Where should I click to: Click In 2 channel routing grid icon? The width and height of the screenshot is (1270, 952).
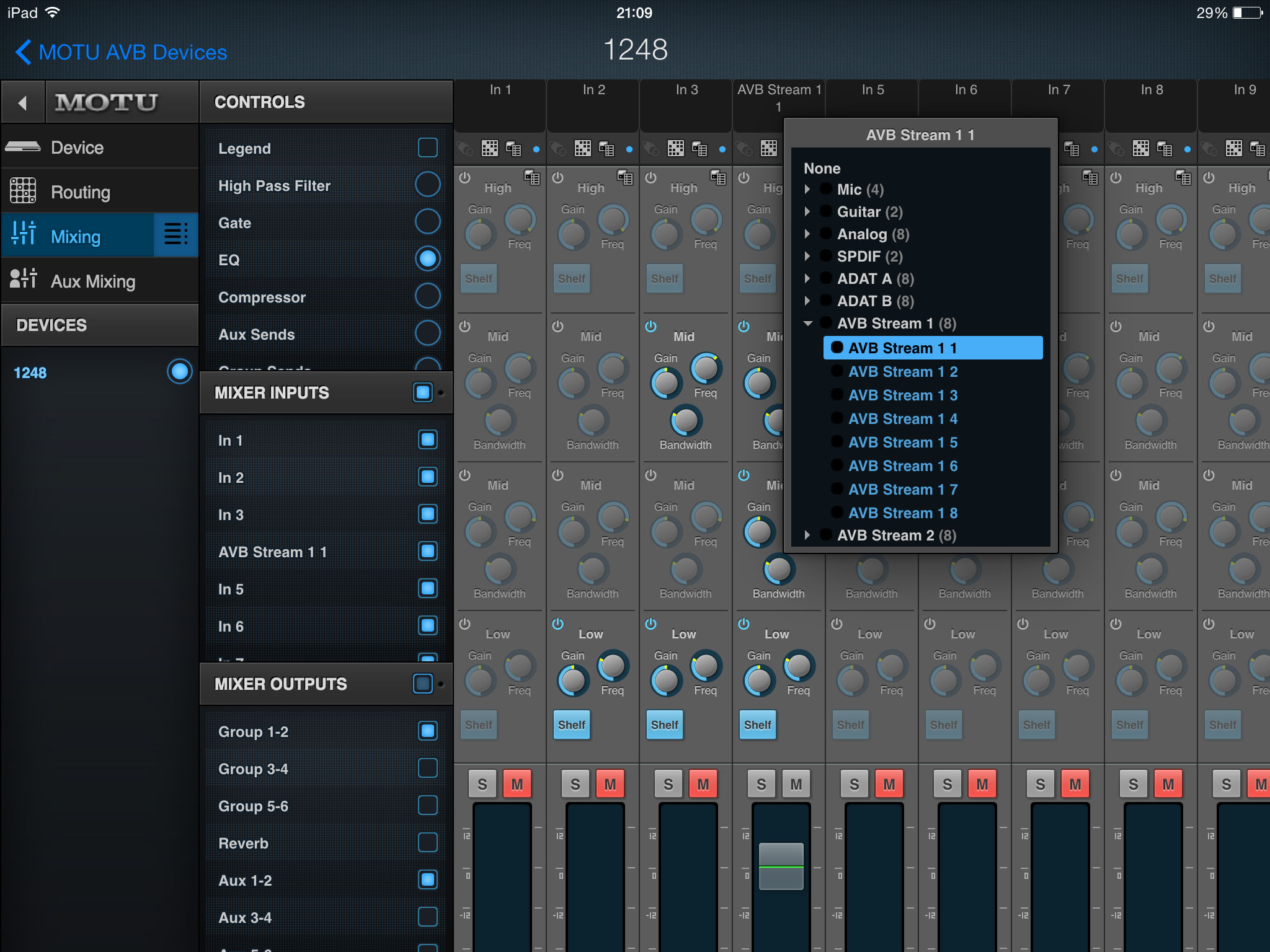(x=583, y=148)
